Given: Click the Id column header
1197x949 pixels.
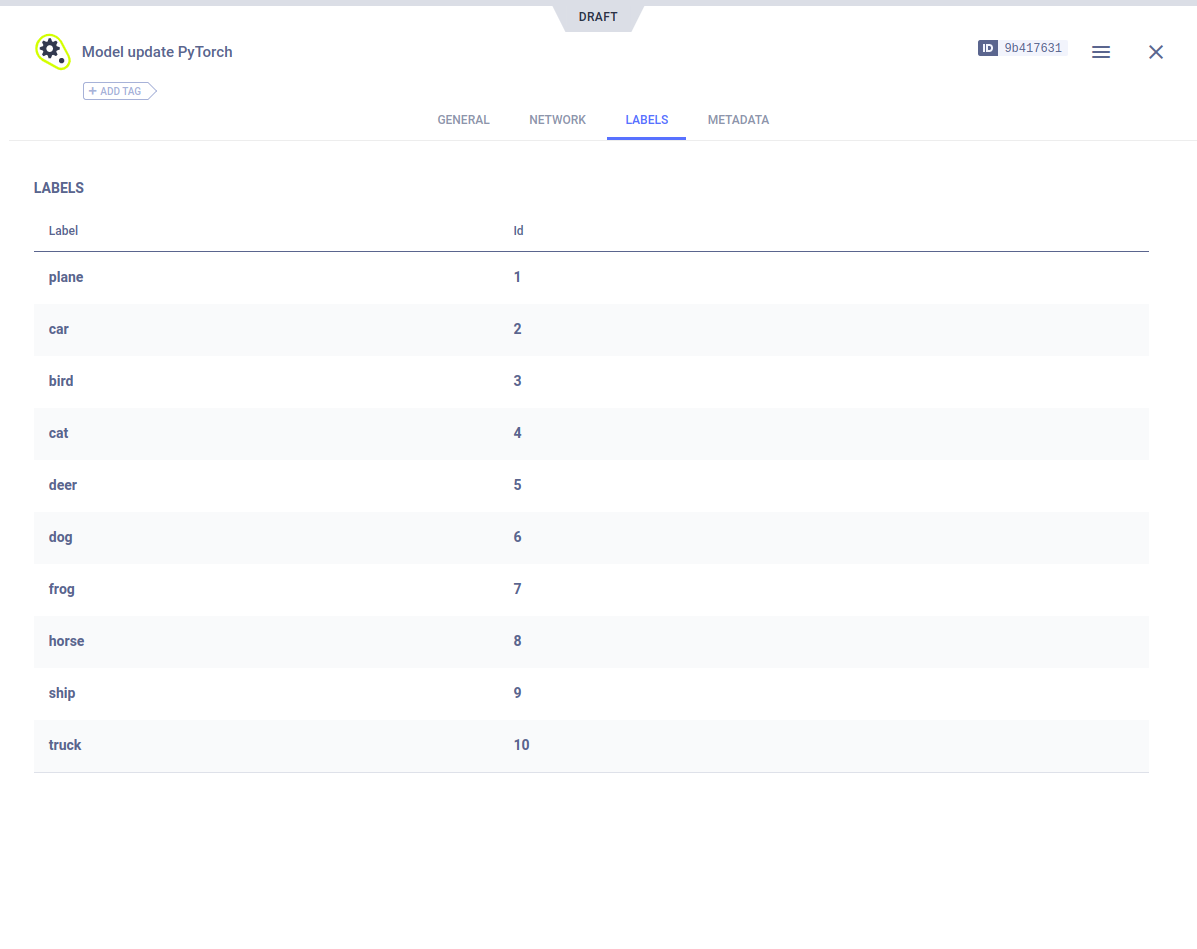Looking at the screenshot, I should 518,231.
